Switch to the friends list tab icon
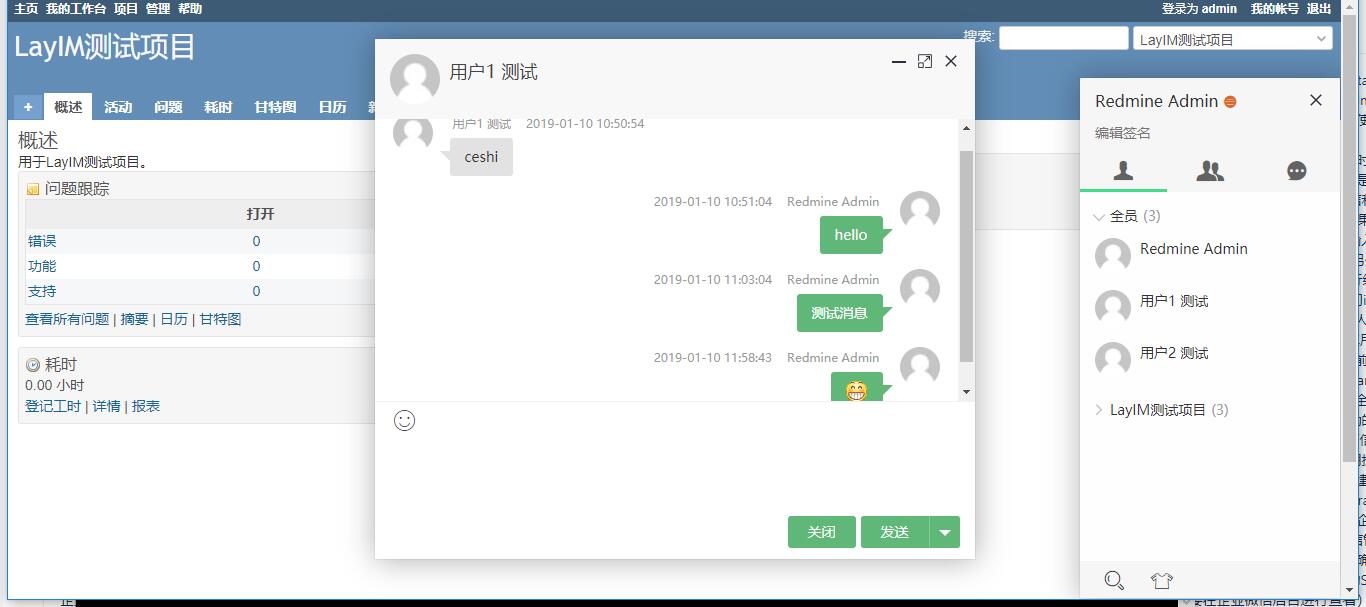The height and width of the screenshot is (607, 1366). (x=1123, y=171)
